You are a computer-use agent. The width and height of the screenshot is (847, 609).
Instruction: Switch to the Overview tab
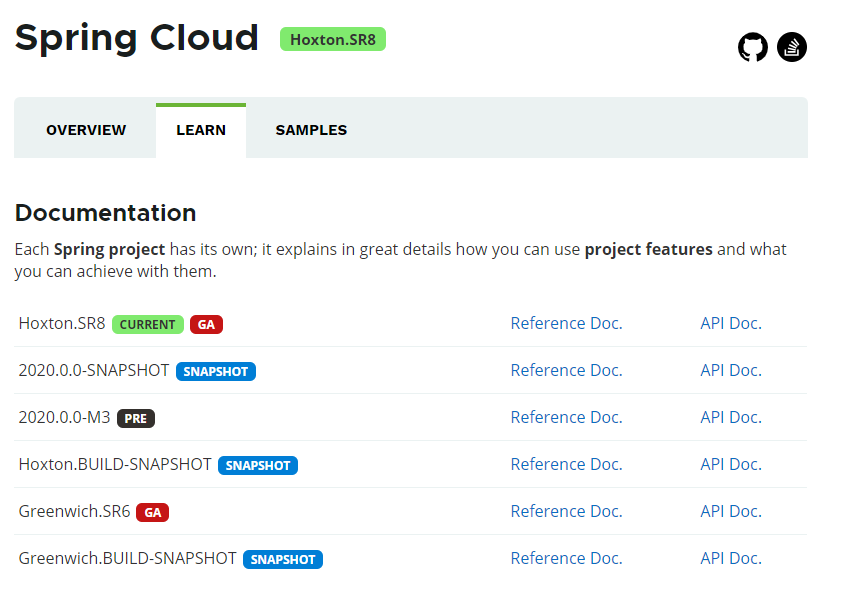(x=86, y=130)
